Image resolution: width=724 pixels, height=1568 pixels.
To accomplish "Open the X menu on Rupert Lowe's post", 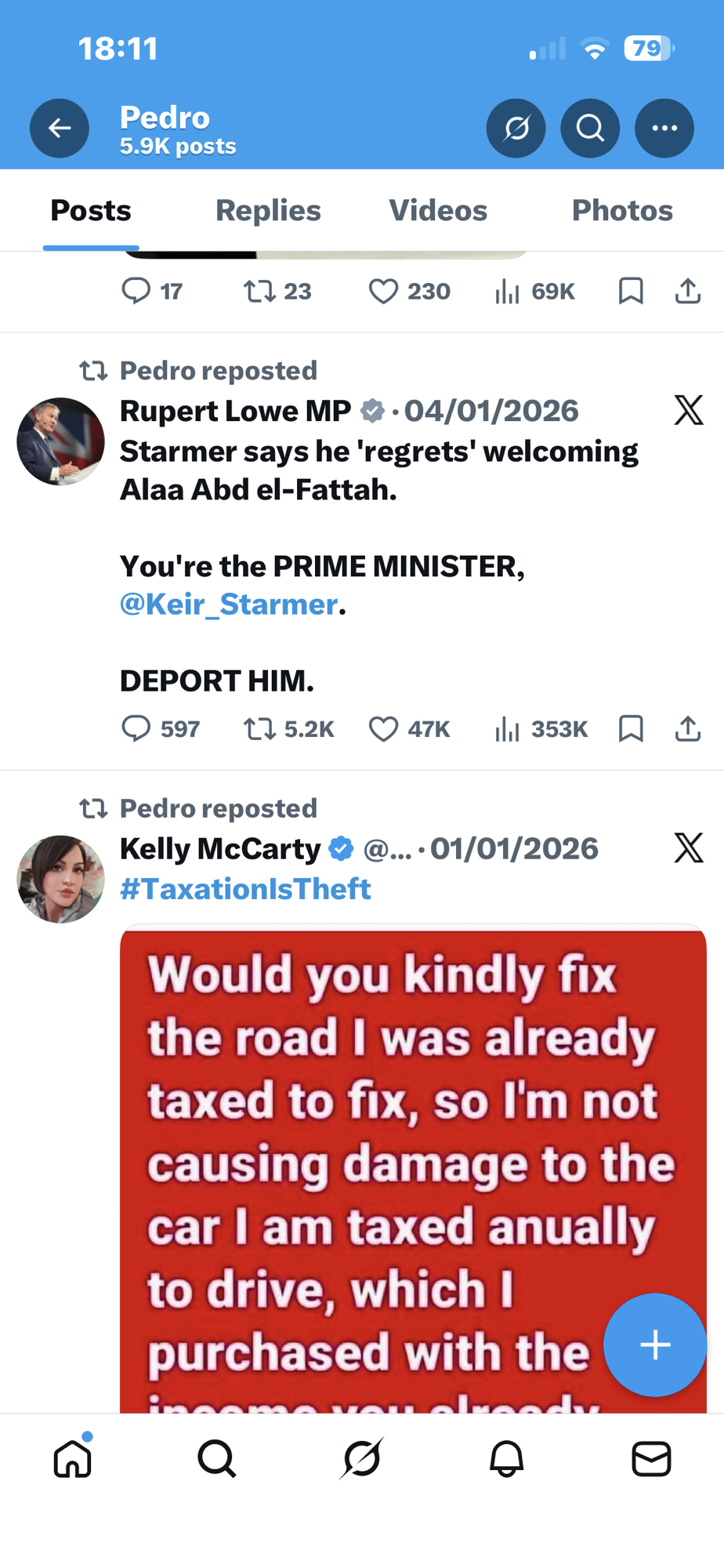I will click(689, 410).
